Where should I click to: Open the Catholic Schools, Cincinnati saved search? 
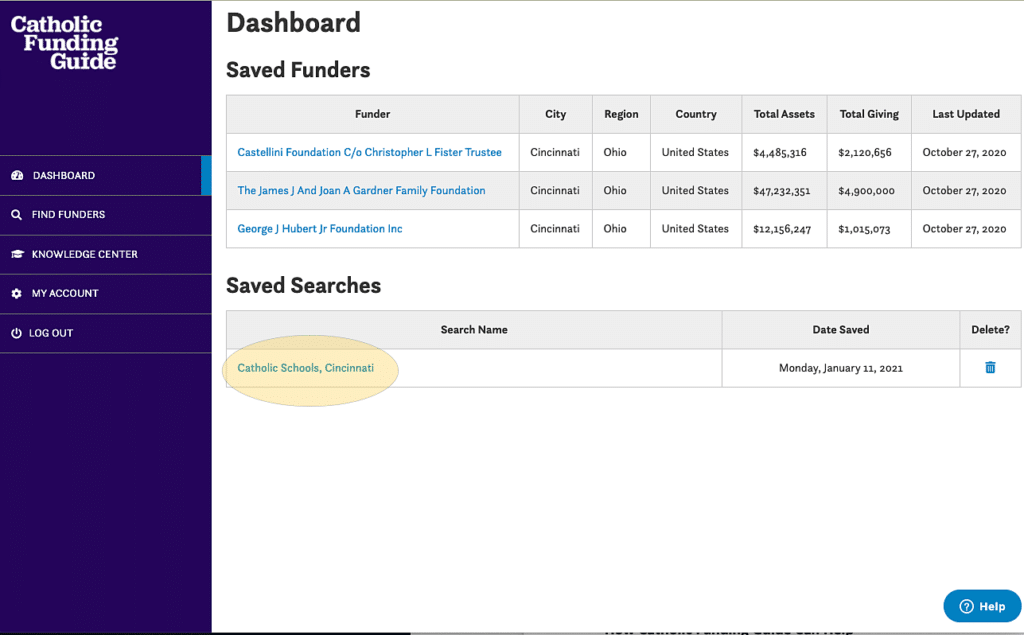pyautogui.click(x=306, y=368)
